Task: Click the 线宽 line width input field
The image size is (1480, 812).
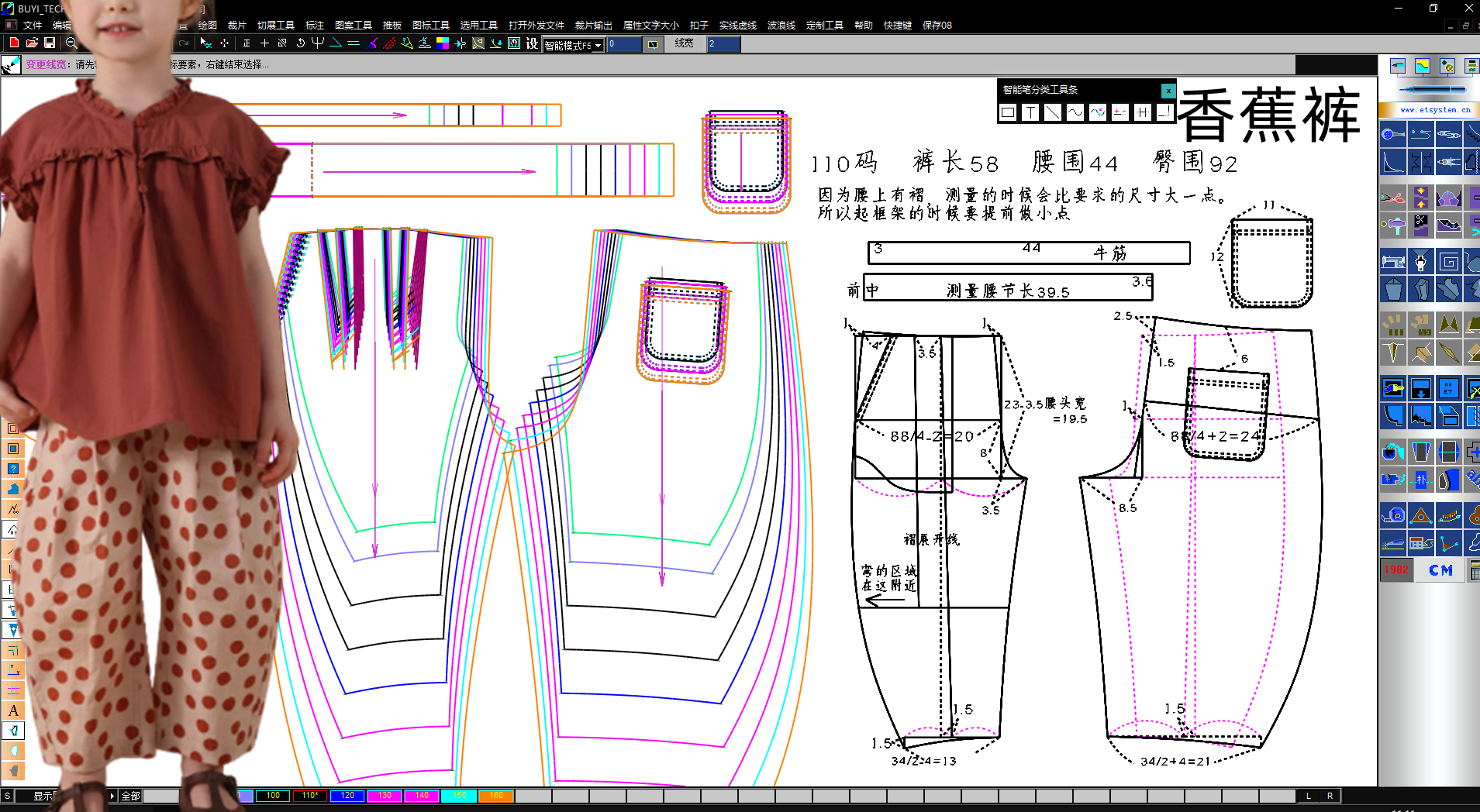Action: pyautogui.click(x=724, y=44)
